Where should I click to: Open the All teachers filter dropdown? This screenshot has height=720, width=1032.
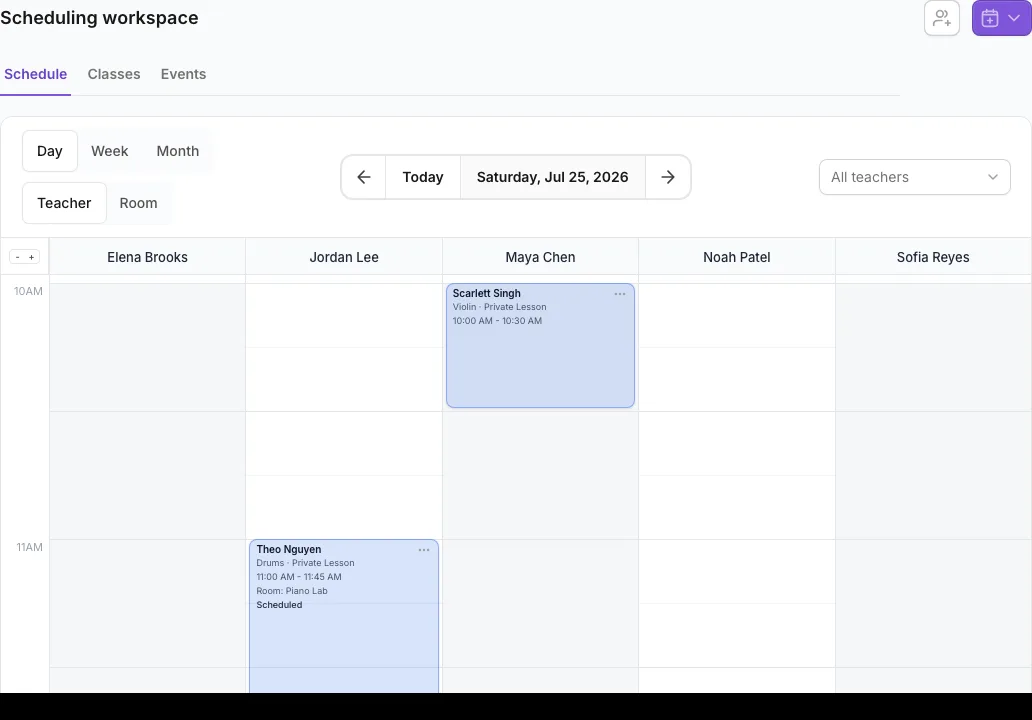click(915, 177)
